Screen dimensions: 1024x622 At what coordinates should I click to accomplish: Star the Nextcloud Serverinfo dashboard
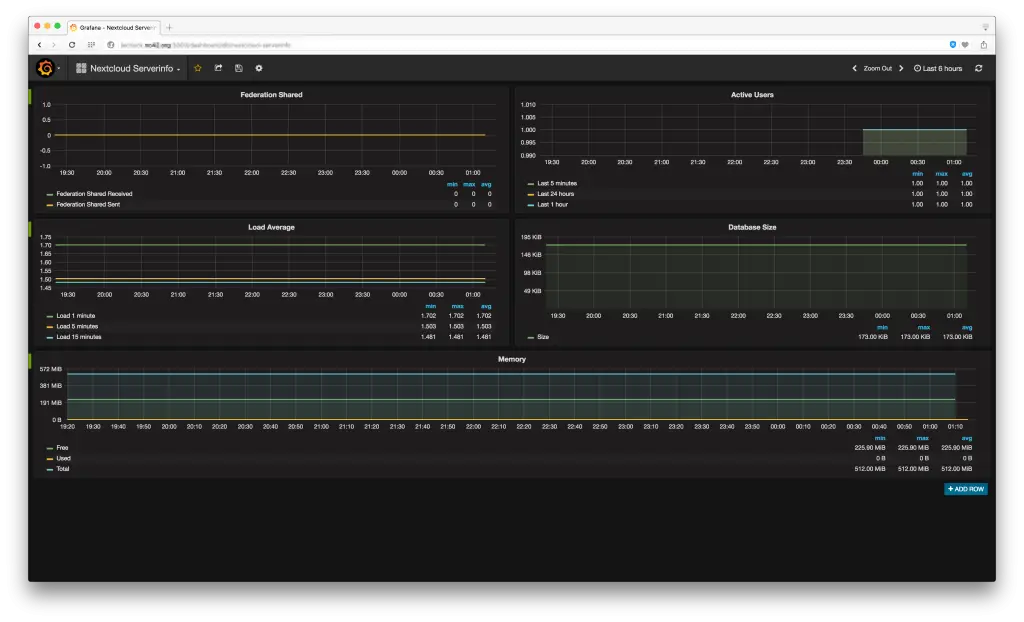click(197, 68)
